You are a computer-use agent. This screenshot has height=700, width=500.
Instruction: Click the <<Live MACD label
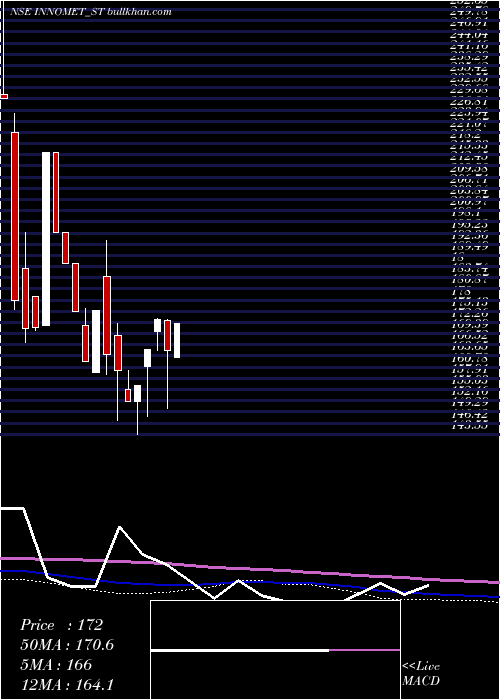[421, 674]
